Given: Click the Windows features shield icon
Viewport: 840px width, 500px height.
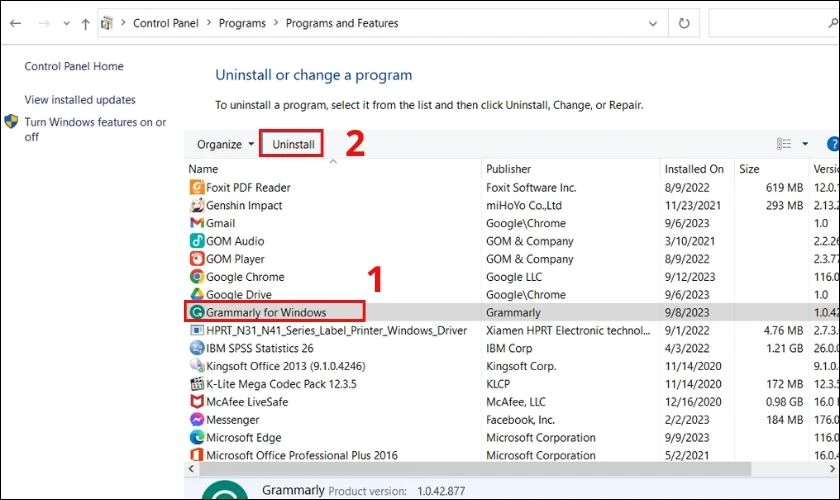Looking at the screenshot, I should [11, 122].
